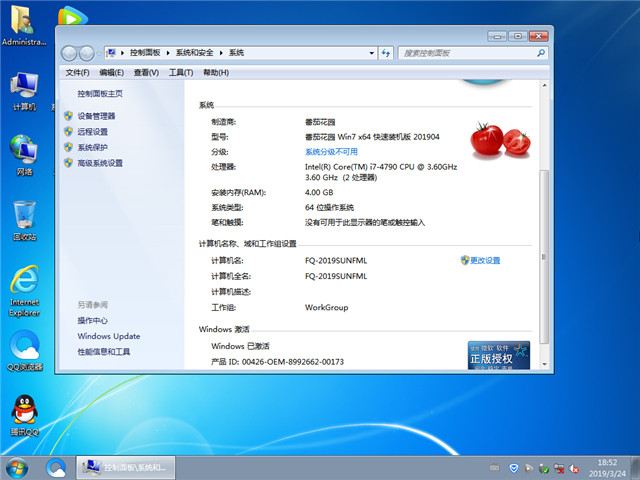Open the Administrator folder desktop icon

pyautogui.click(x=24, y=24)
